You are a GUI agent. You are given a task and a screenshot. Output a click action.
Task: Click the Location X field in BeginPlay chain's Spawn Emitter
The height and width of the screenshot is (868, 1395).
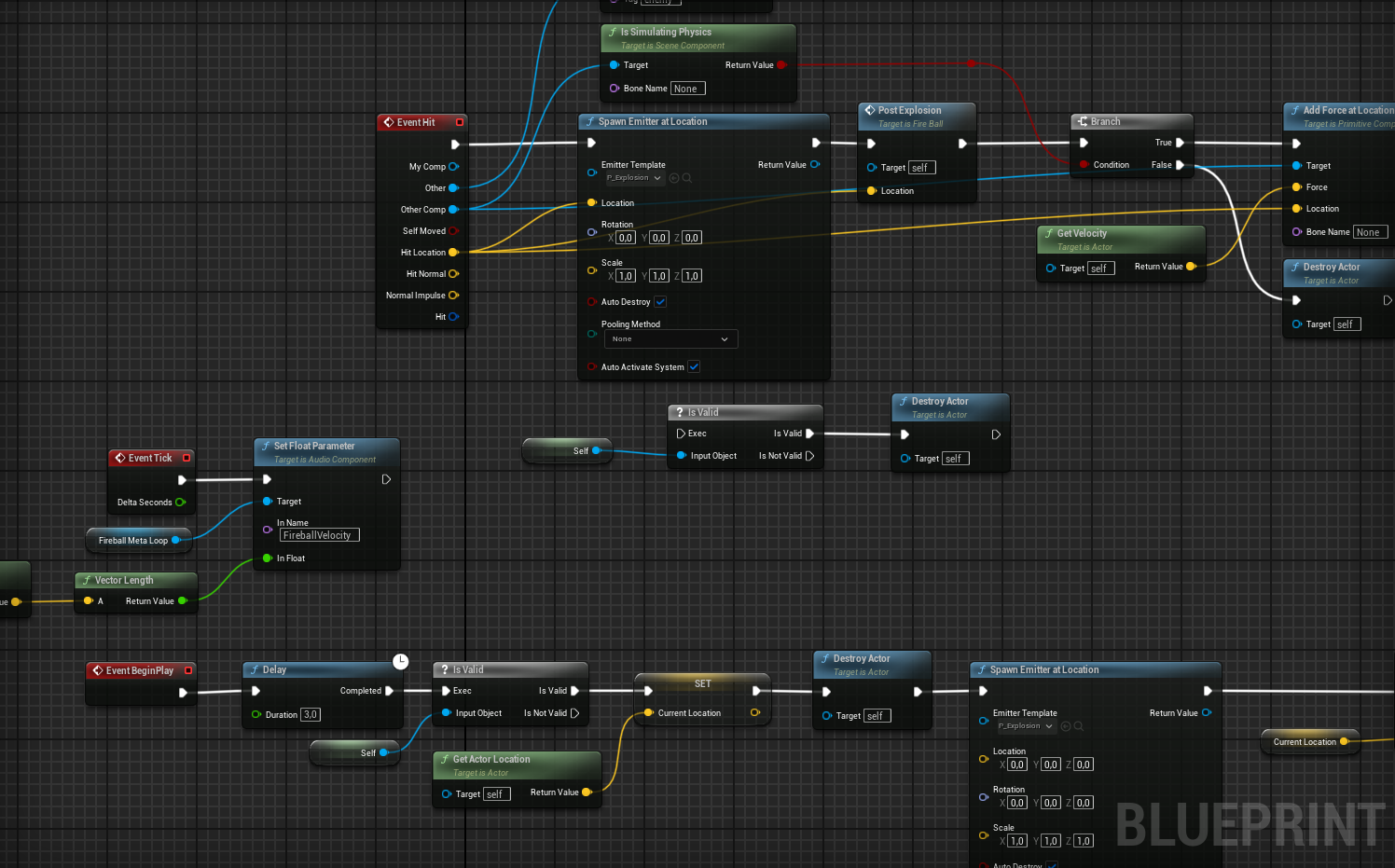1017,765
